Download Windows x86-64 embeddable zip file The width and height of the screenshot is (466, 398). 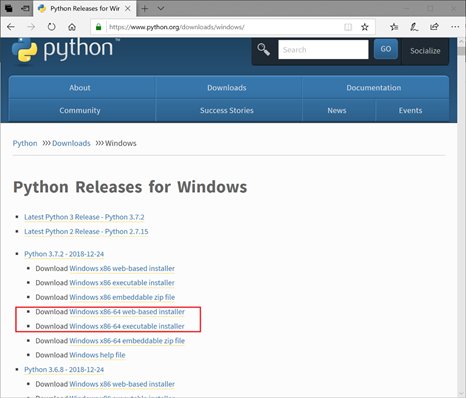(127, 341)
